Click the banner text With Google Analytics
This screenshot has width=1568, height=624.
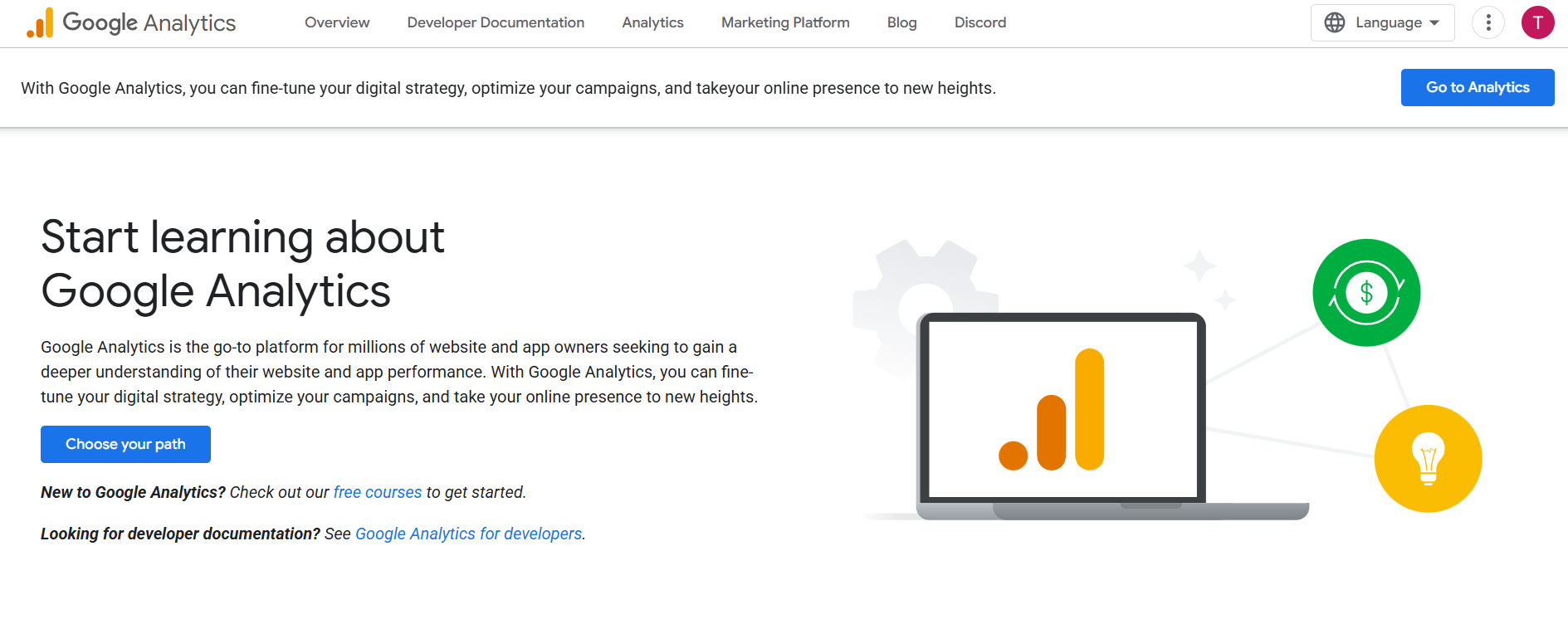click(508, 88)
